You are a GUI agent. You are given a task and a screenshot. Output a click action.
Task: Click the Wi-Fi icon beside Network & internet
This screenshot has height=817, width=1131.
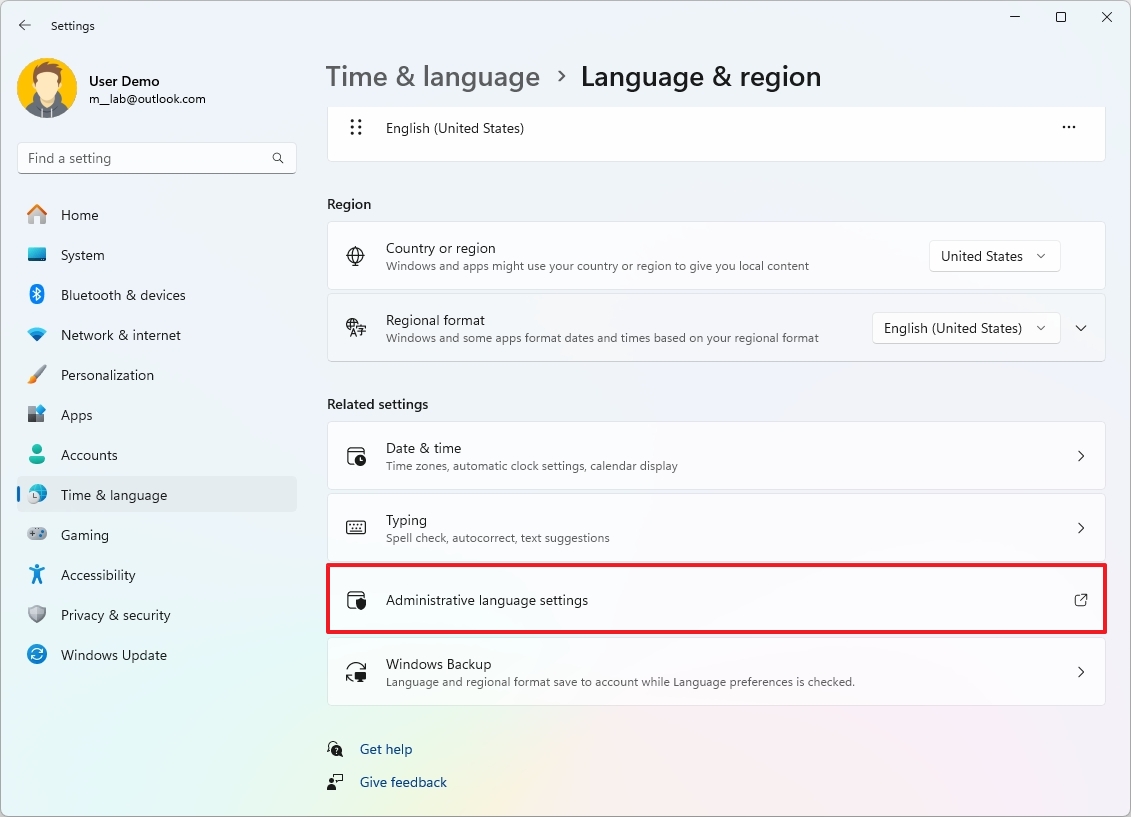tap(37, 335)
